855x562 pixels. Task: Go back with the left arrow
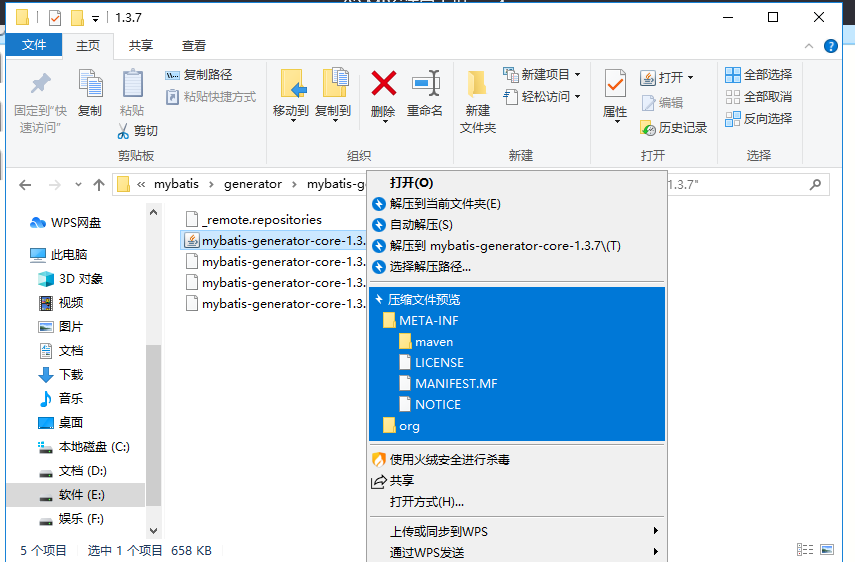25,185
